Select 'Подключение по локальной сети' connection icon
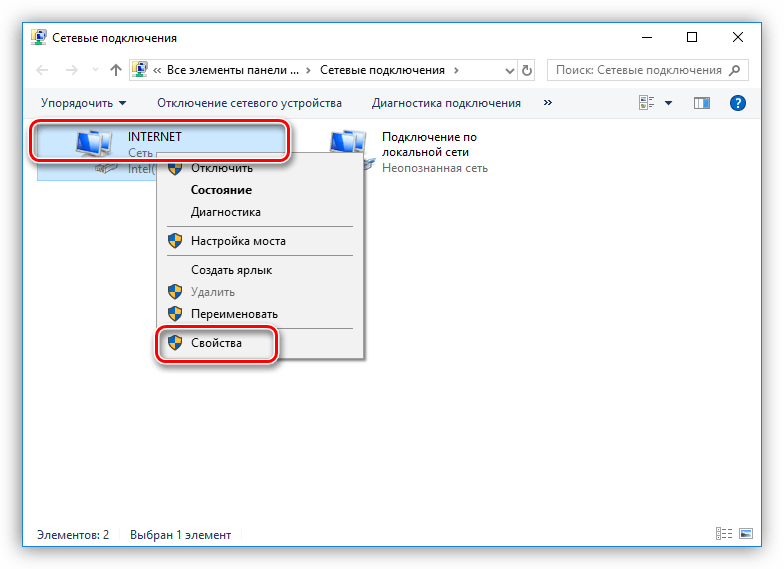This screenshot has width=784, height=569. 348,141
